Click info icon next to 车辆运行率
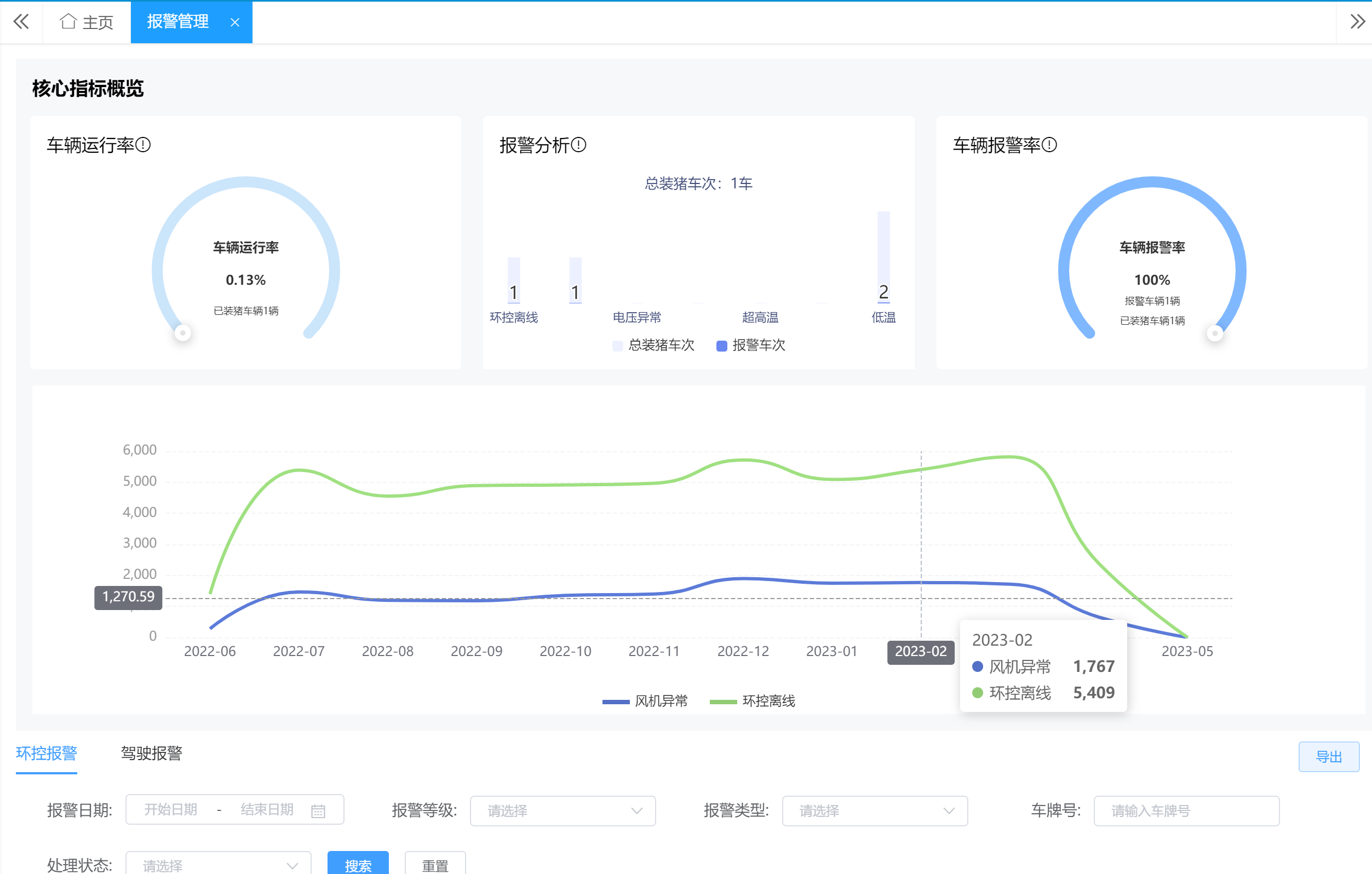Viewport: 1372px width, 874px height. coord(143,145)
